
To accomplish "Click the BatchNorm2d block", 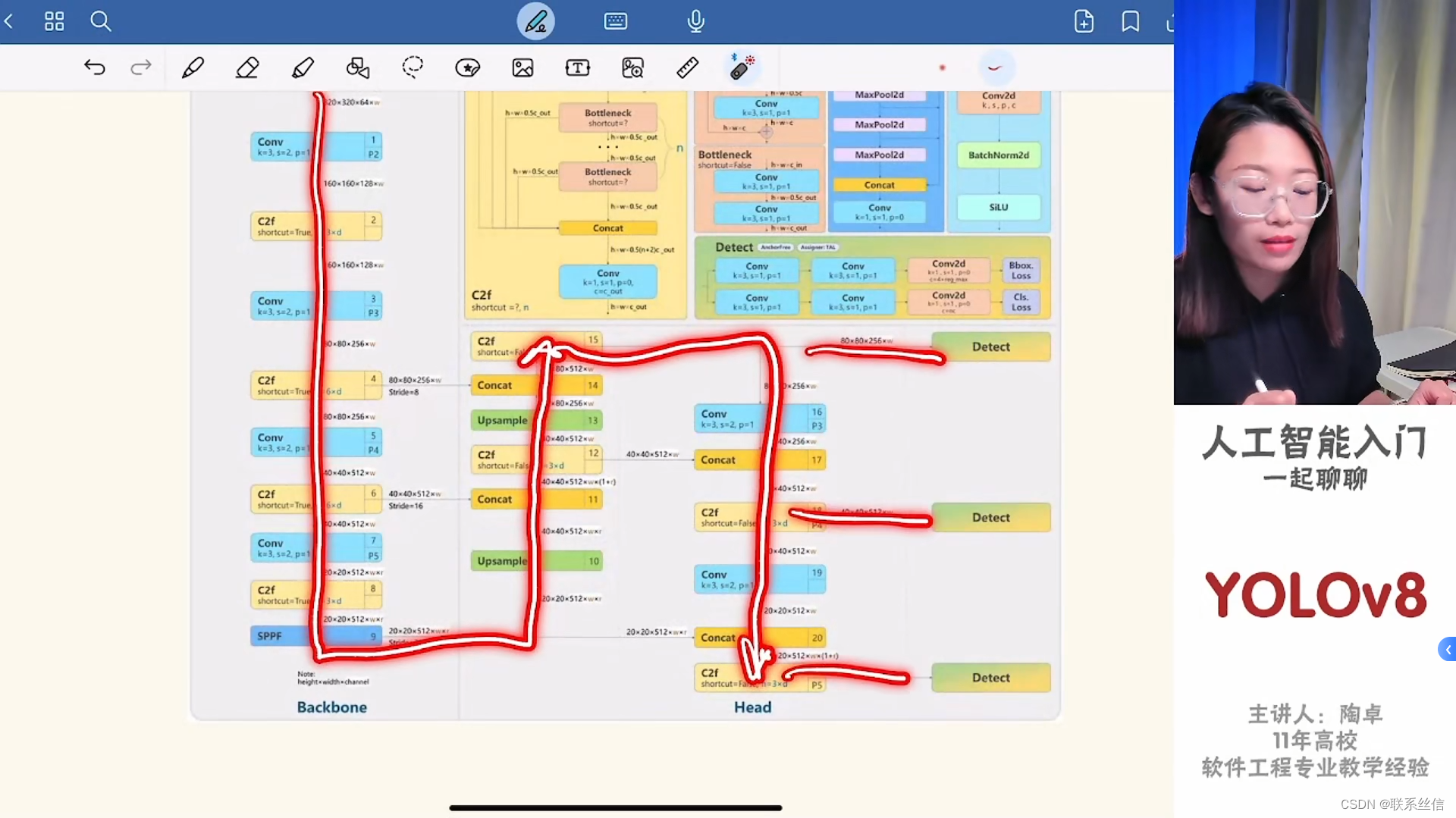I will coord(999,155).
